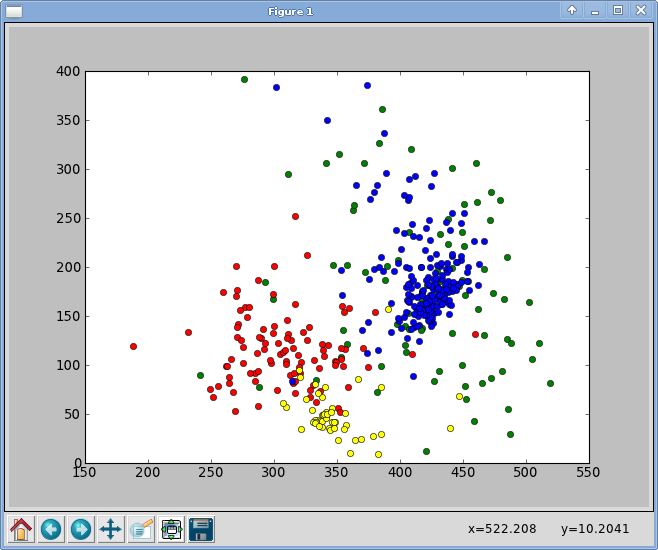
Task: Select the topmost green data point
Action: [x=244, y=79]
